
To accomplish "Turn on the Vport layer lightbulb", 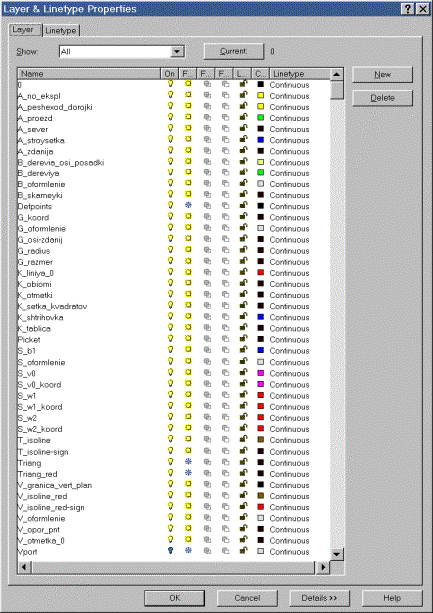I will [x=170, y=550].
